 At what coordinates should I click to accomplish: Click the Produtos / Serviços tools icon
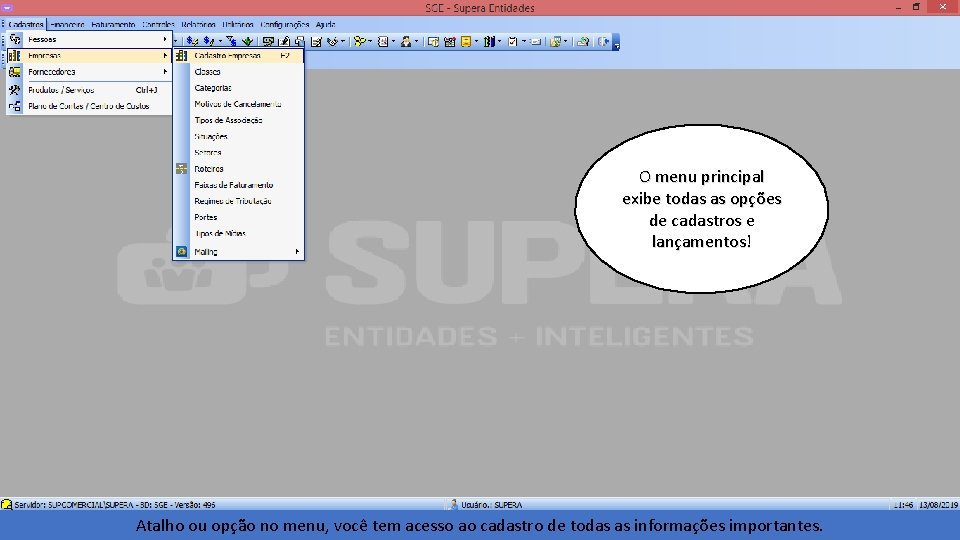15,89
